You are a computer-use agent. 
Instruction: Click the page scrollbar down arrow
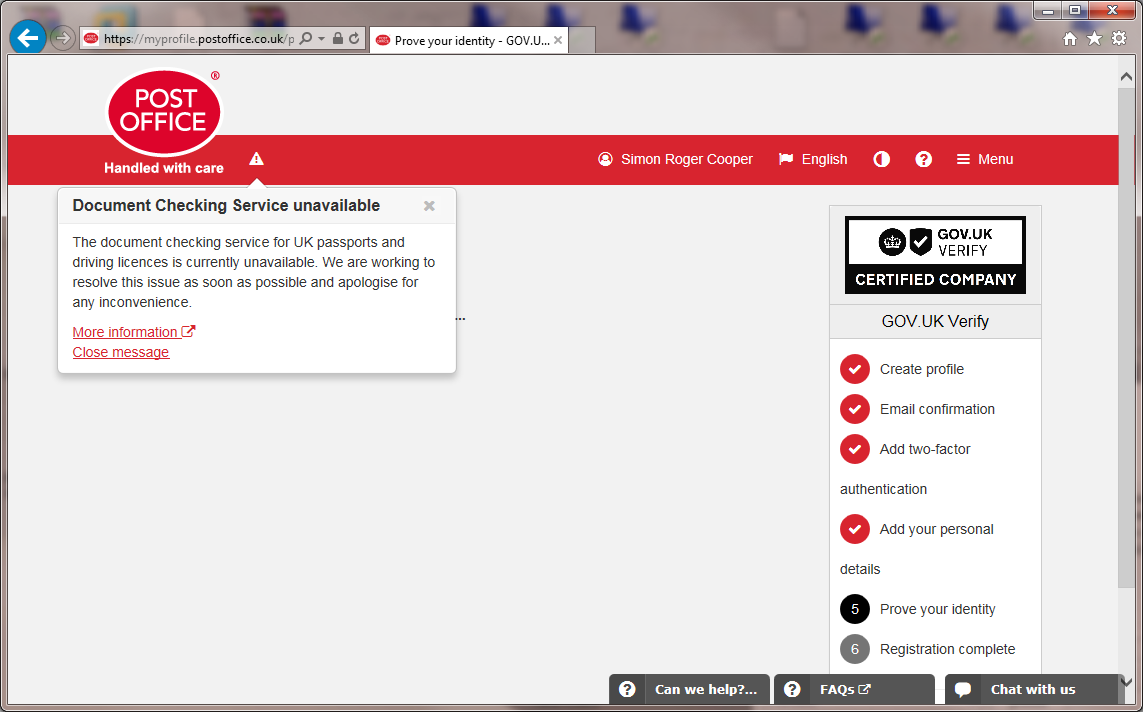click(x=1126, y=683)
